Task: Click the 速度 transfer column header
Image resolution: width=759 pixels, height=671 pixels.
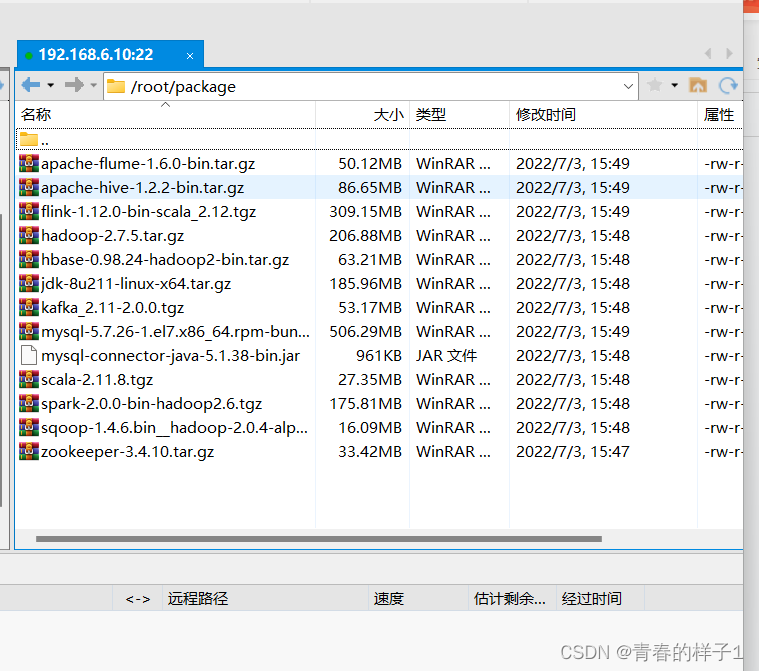Action: 419,599
